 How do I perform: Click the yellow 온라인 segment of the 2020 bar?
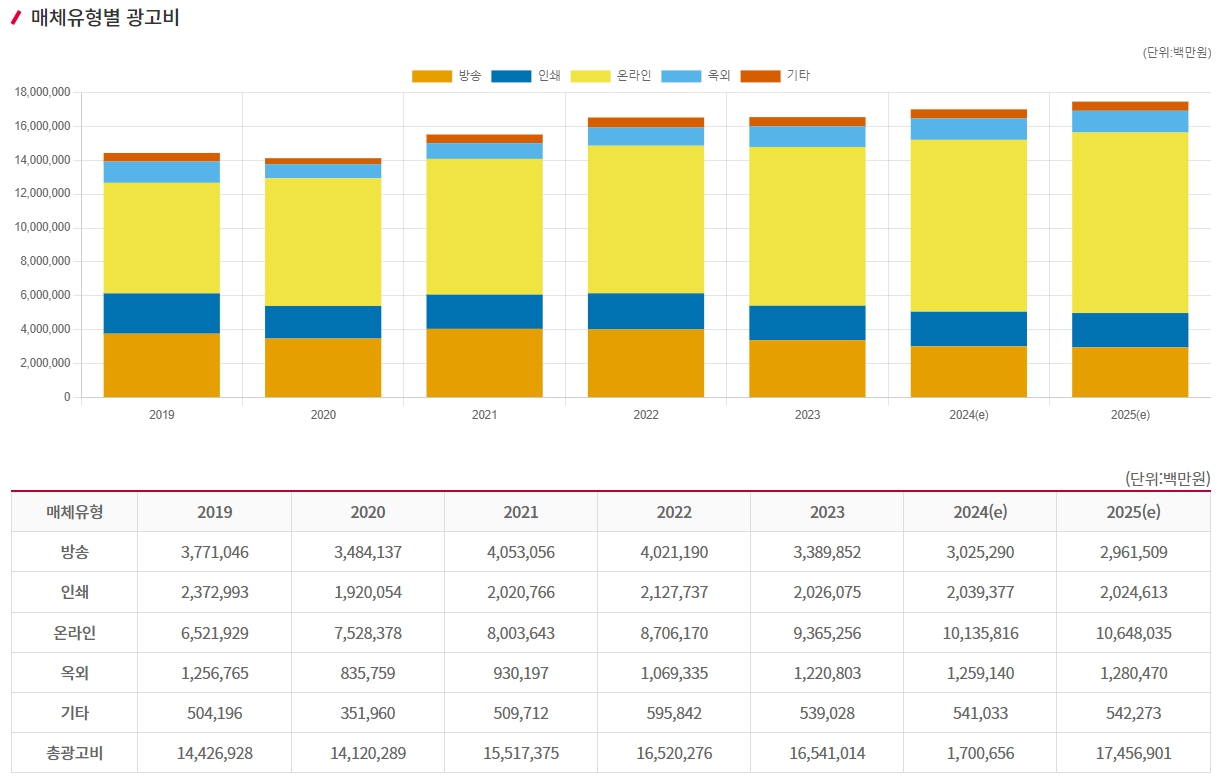[x=323, y=241]
